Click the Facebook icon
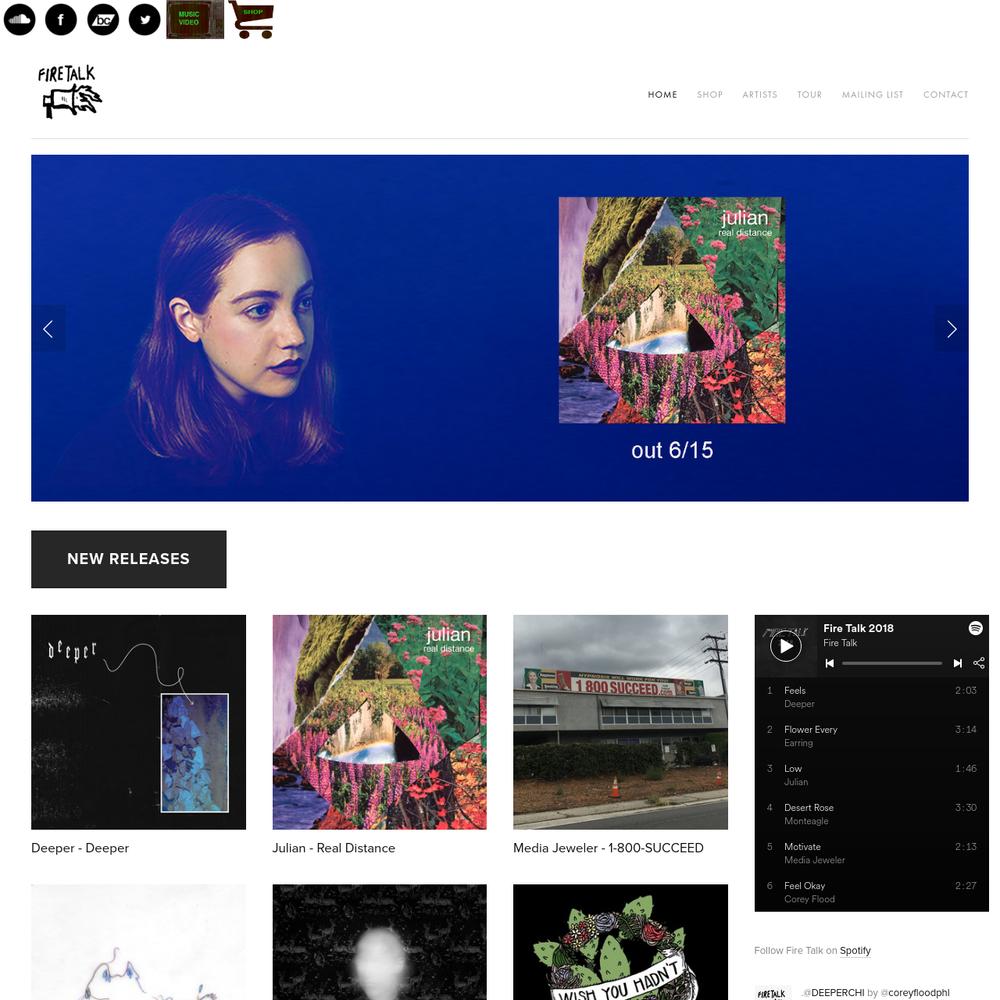Screen dimensions: 1000x1000 click(61, 20)
